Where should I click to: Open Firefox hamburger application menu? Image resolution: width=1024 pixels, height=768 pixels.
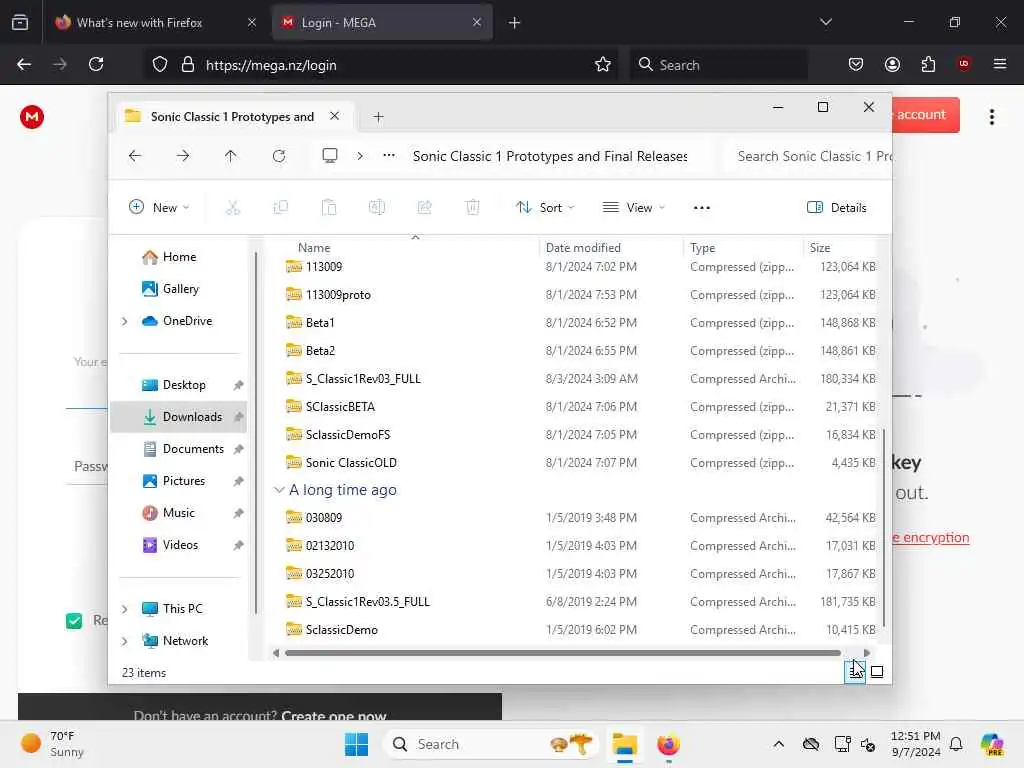(999, 64)
